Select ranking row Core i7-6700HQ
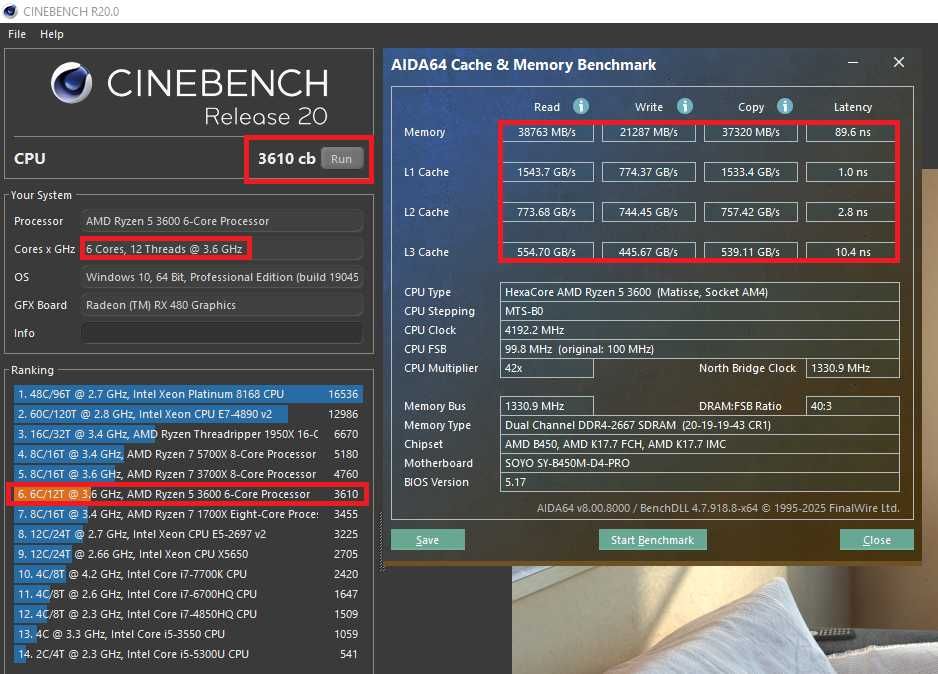The image size is (938, 674). (188, 594)
